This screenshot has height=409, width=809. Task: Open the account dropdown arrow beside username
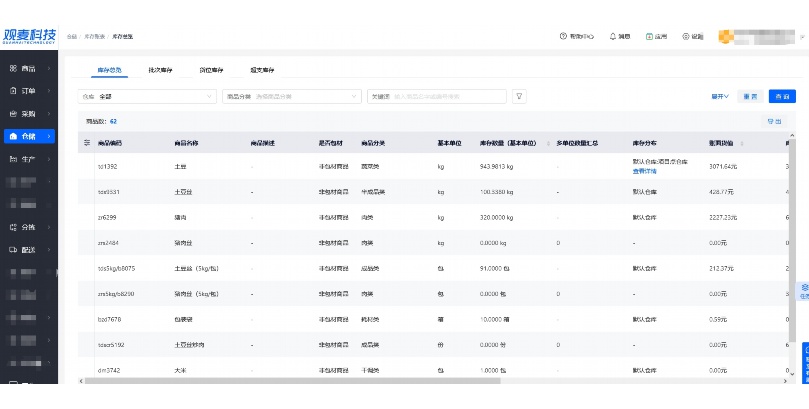(x=802, y=37)
